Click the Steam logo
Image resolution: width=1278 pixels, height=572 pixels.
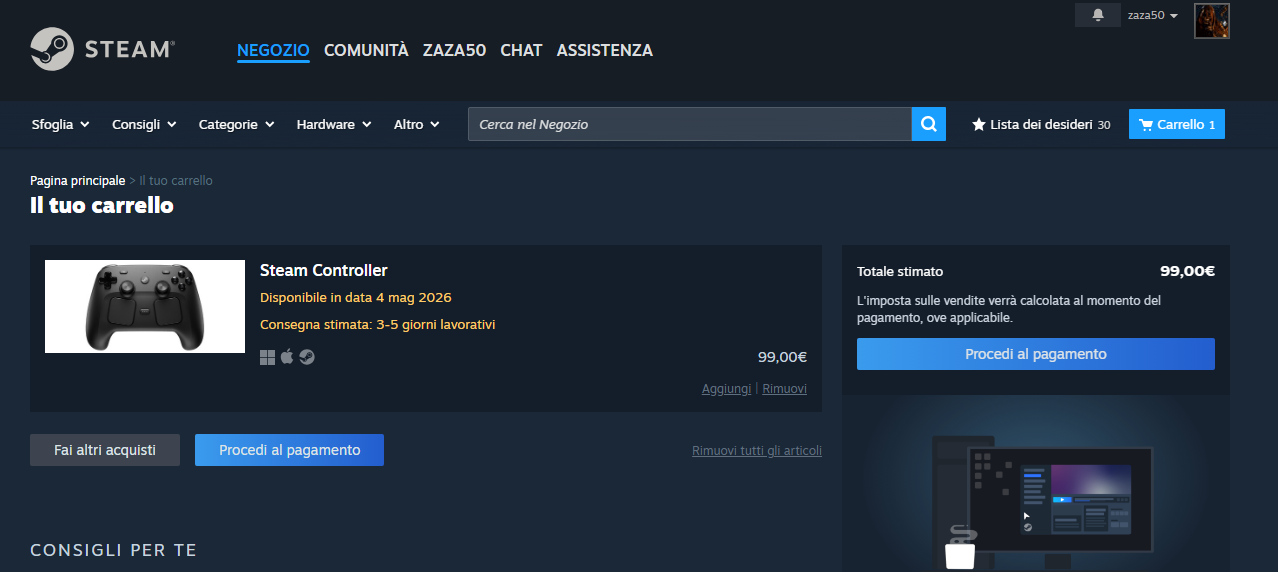click(103, 49)
